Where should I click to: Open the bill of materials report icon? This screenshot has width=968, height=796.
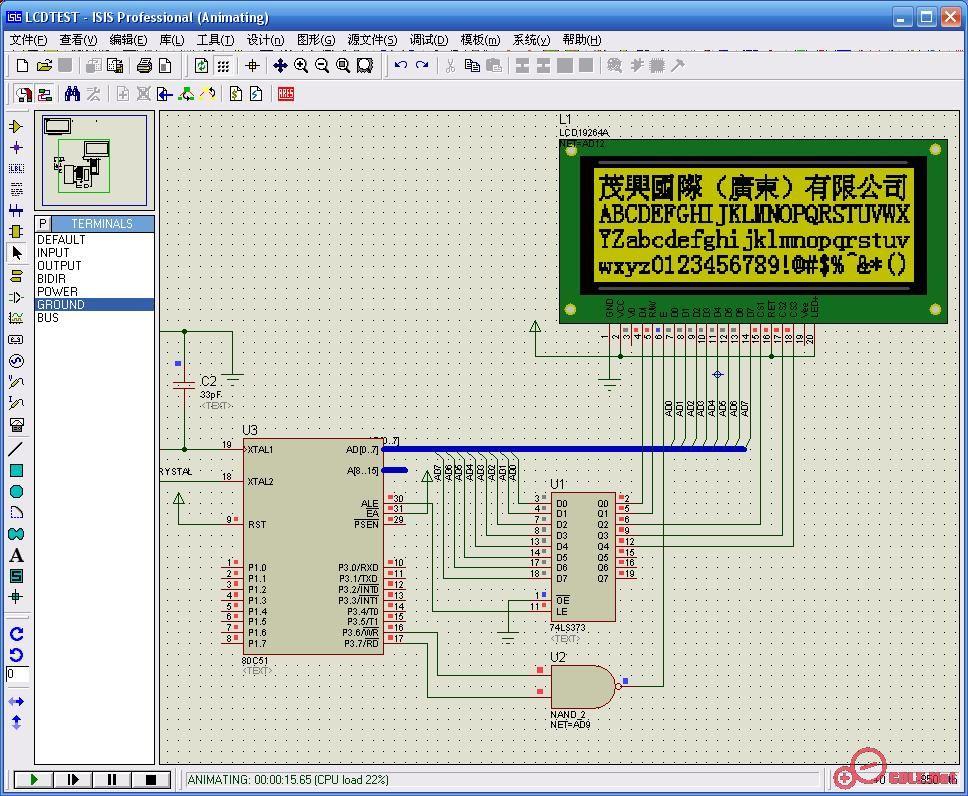coord(236,94)
